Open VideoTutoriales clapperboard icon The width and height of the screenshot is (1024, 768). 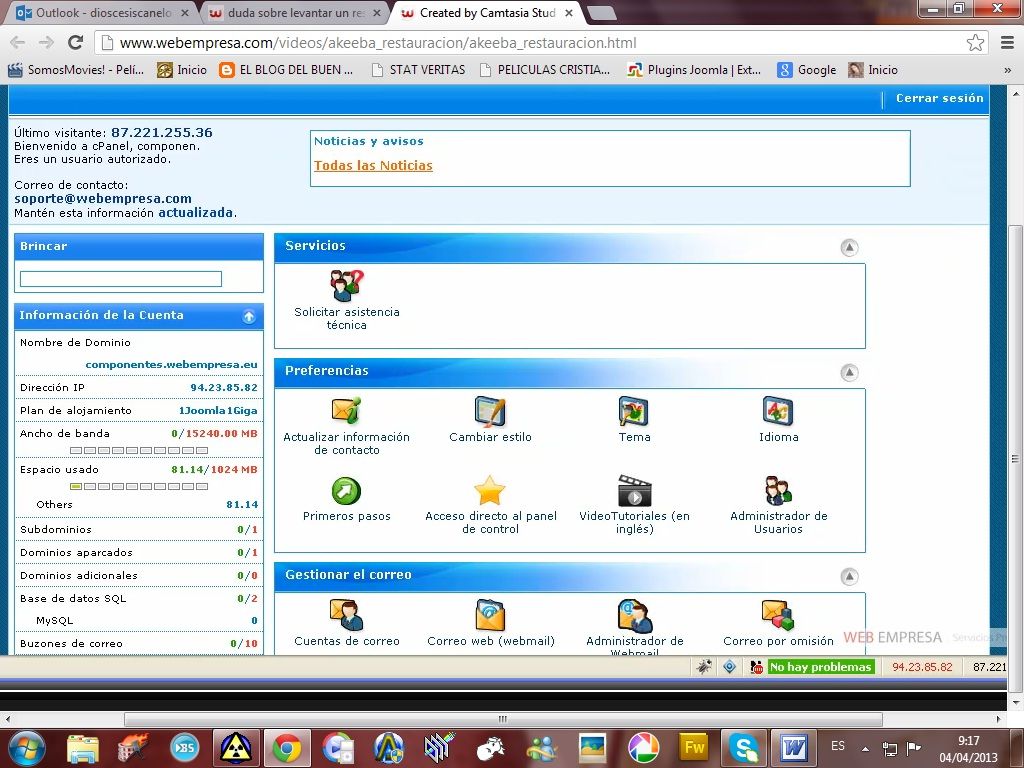point(634,490)
